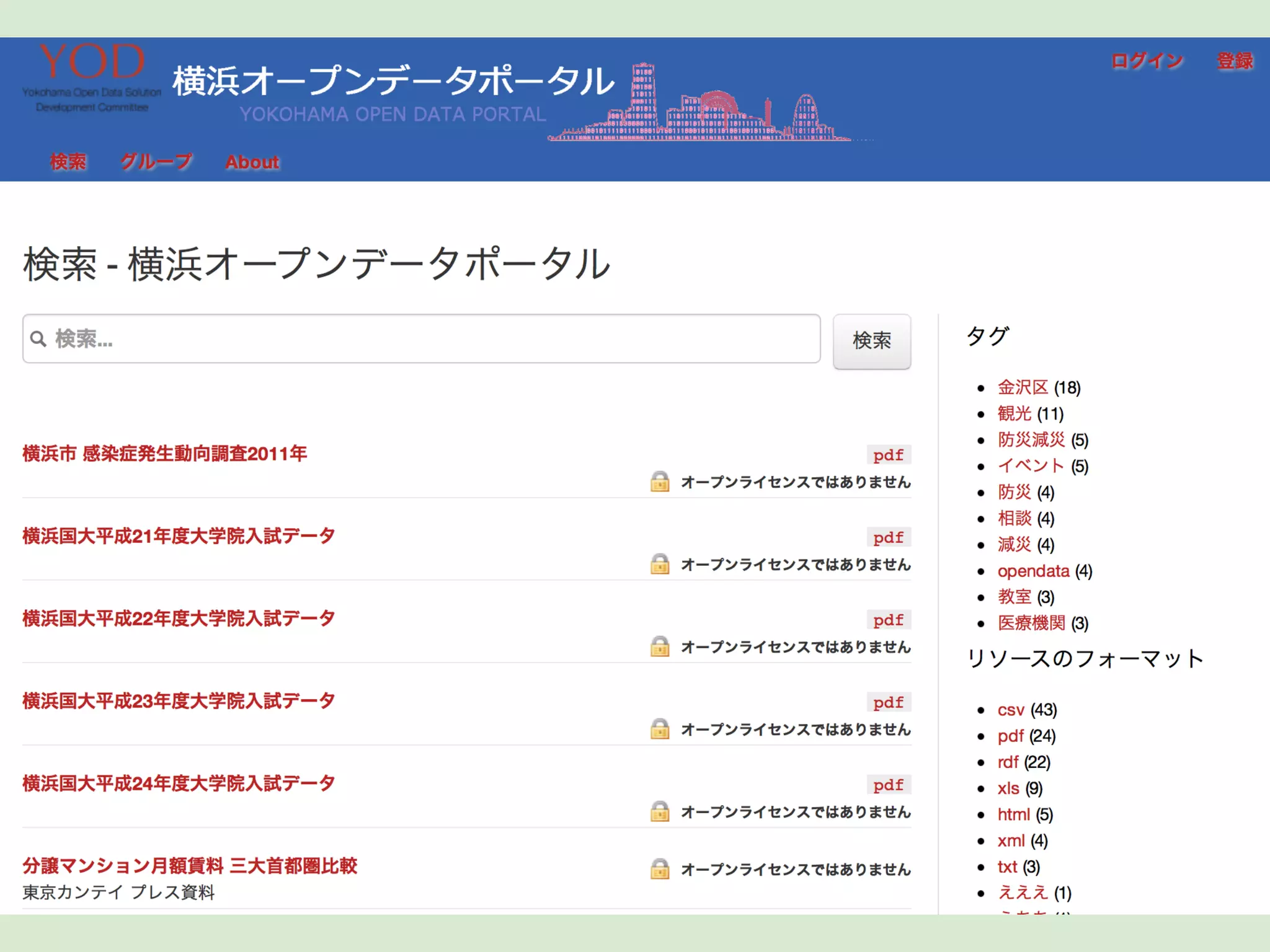Open 横浜国大平成24年度大学院入試データ dataset

pyautogui.click(x=179, y=783)
